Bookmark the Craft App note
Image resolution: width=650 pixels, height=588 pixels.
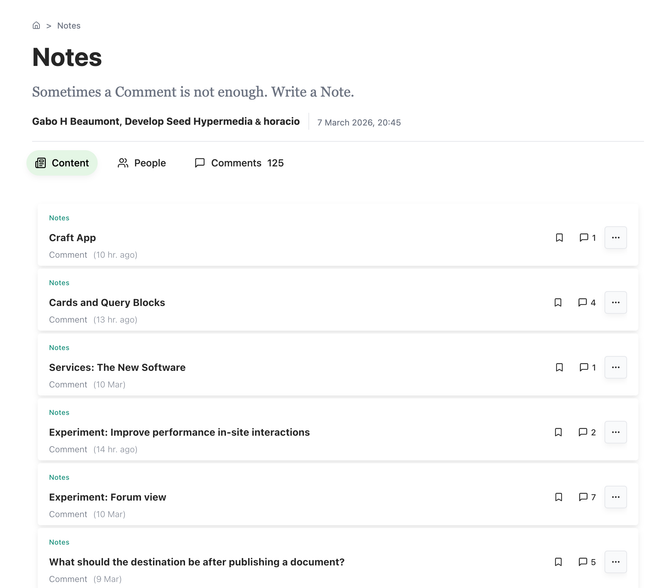point(559,238)
